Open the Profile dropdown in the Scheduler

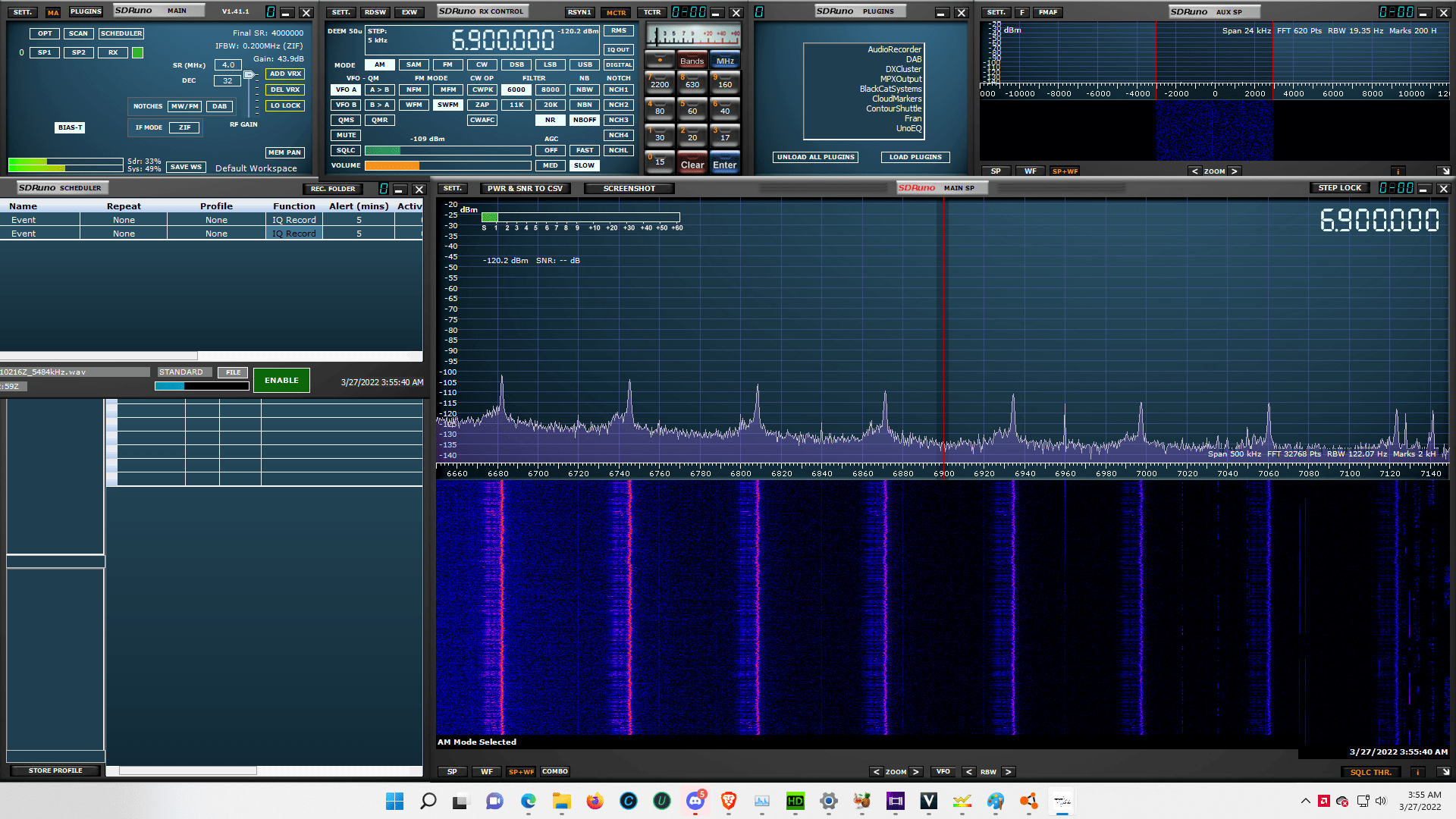(216, 220)
